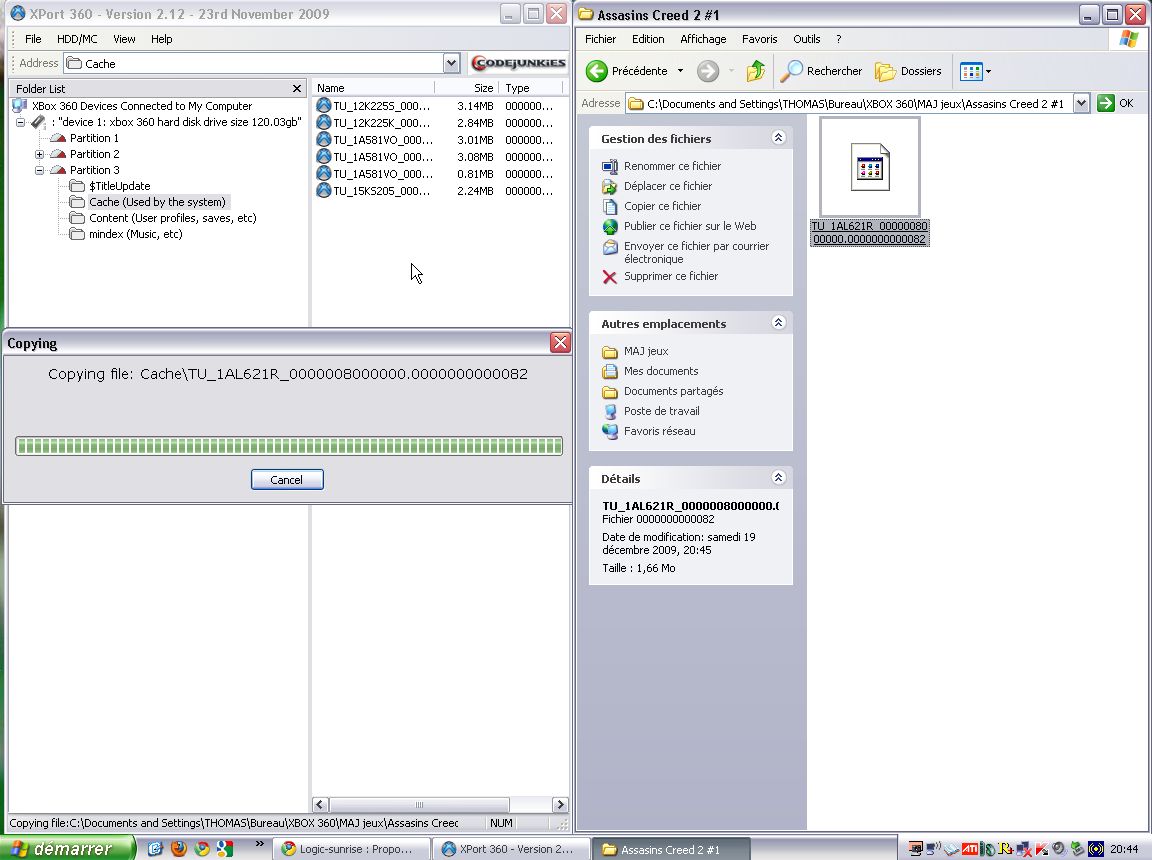Open the Help menu in XPort 360

pyautogui.click(x=162, y=39)
